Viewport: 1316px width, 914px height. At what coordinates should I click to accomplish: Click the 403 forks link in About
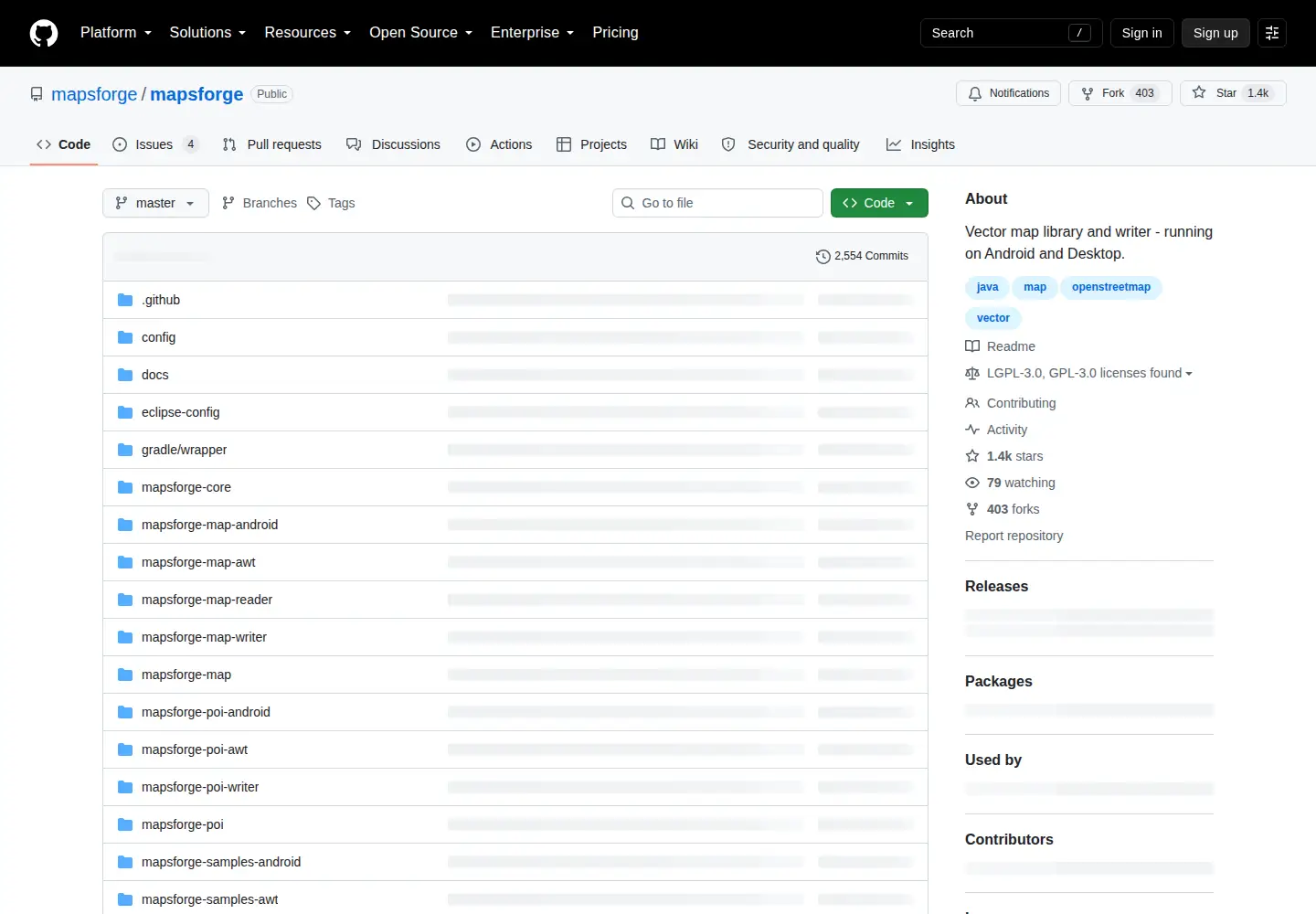pyautogui.click(x=1003, y=509)
